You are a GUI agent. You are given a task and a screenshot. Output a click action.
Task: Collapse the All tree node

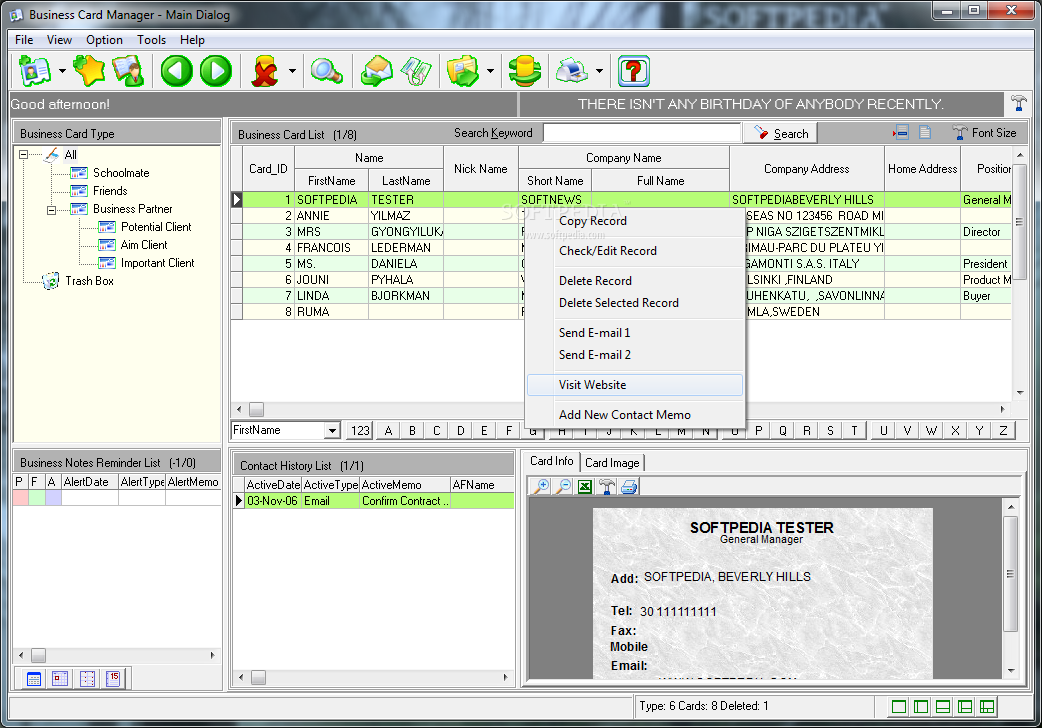23,155
